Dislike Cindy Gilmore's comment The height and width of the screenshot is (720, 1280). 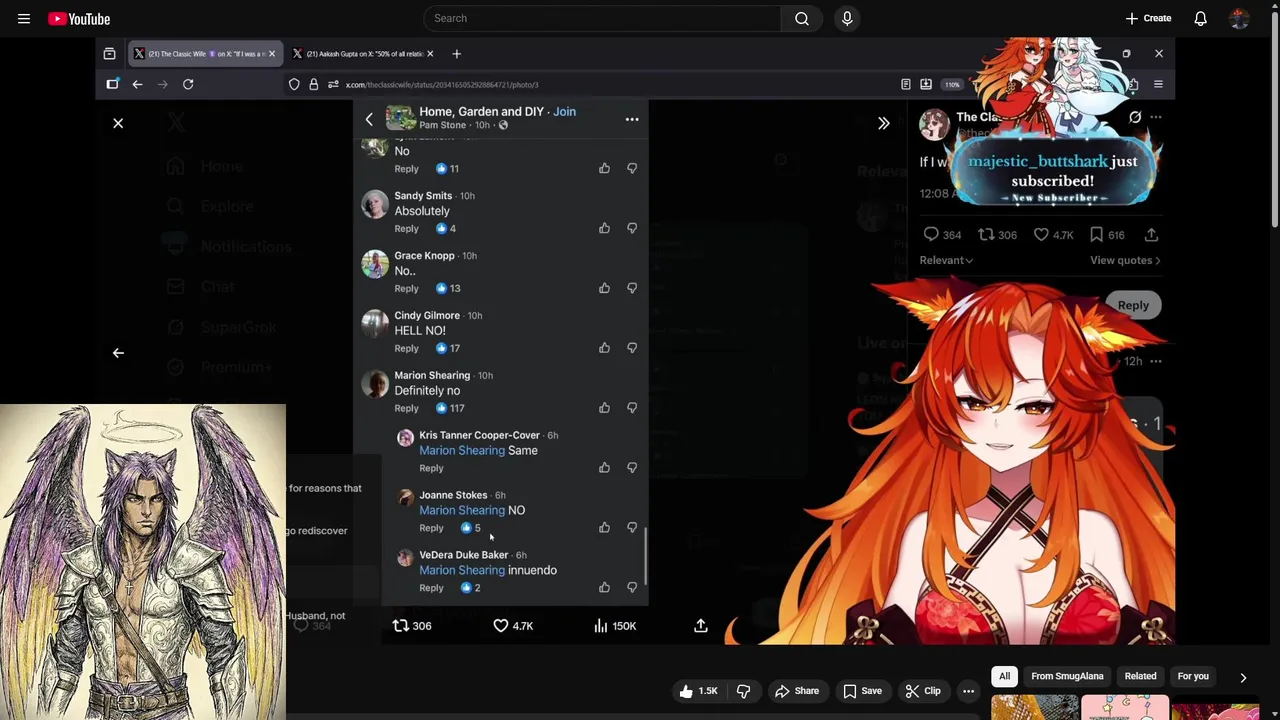pyautogui.click(x=632, y=348)
